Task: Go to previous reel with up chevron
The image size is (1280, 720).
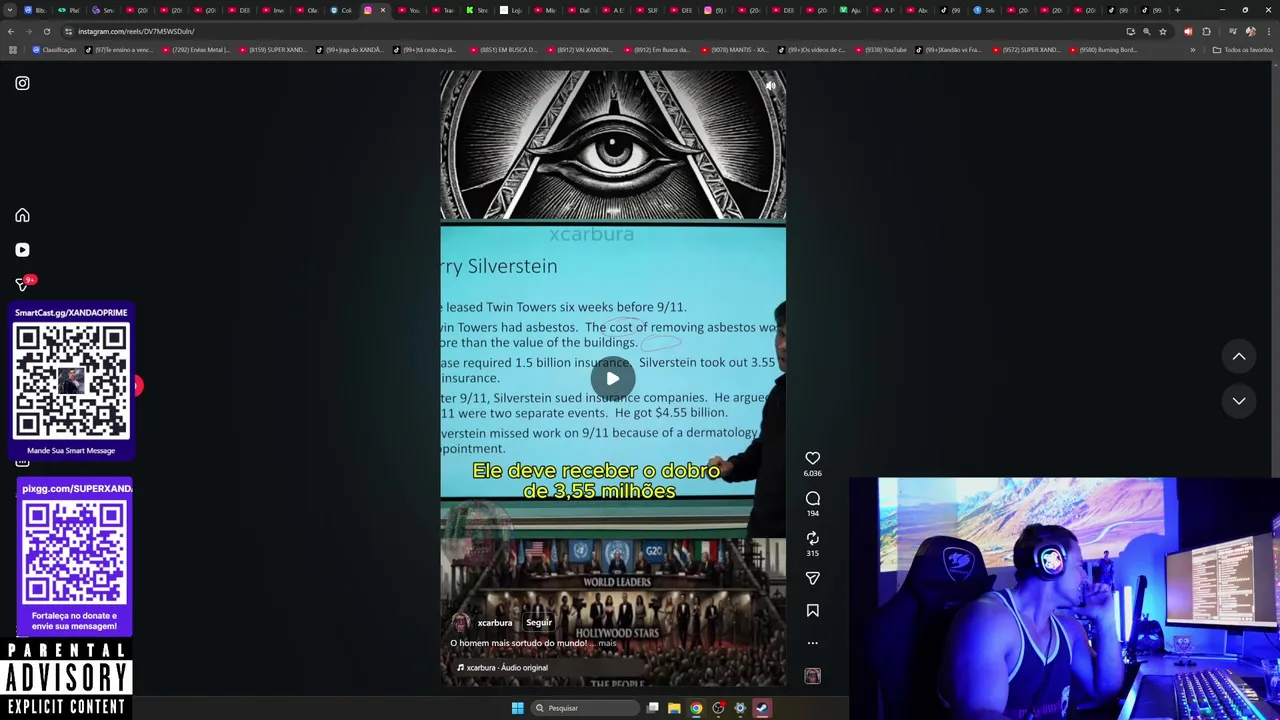Action: (x=1239, y=356)
